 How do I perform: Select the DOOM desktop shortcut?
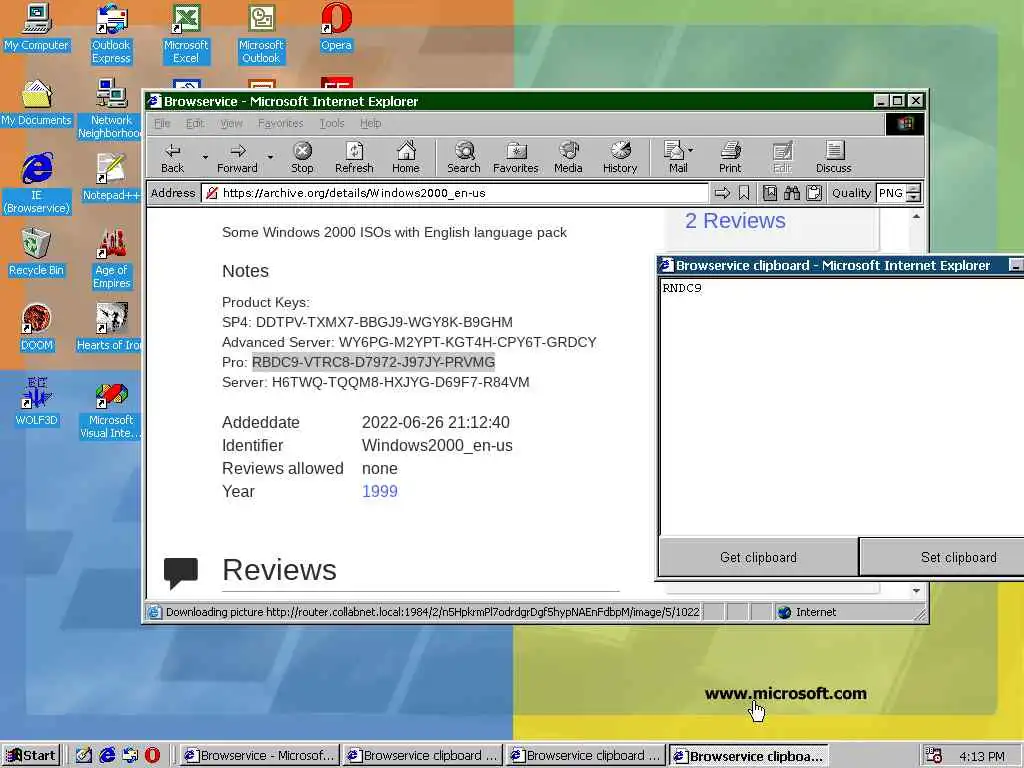tap(37, 328)
